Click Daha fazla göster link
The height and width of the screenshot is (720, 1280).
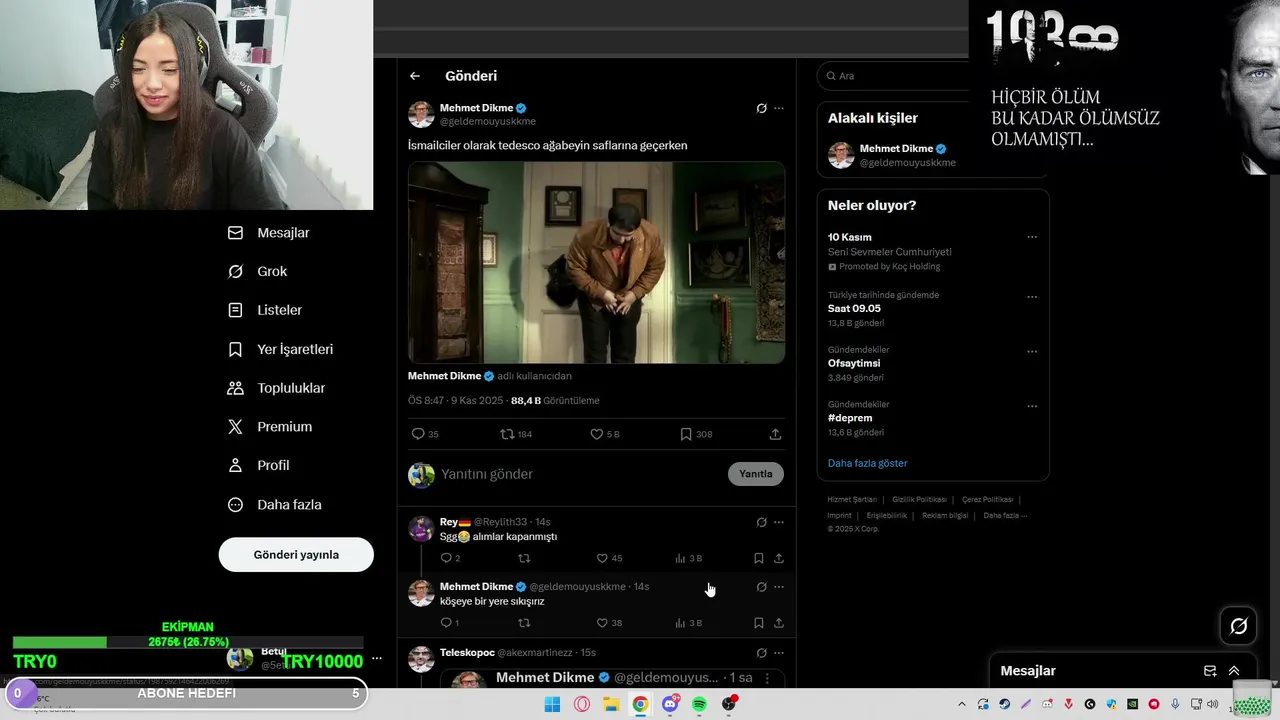pos(868,463)
